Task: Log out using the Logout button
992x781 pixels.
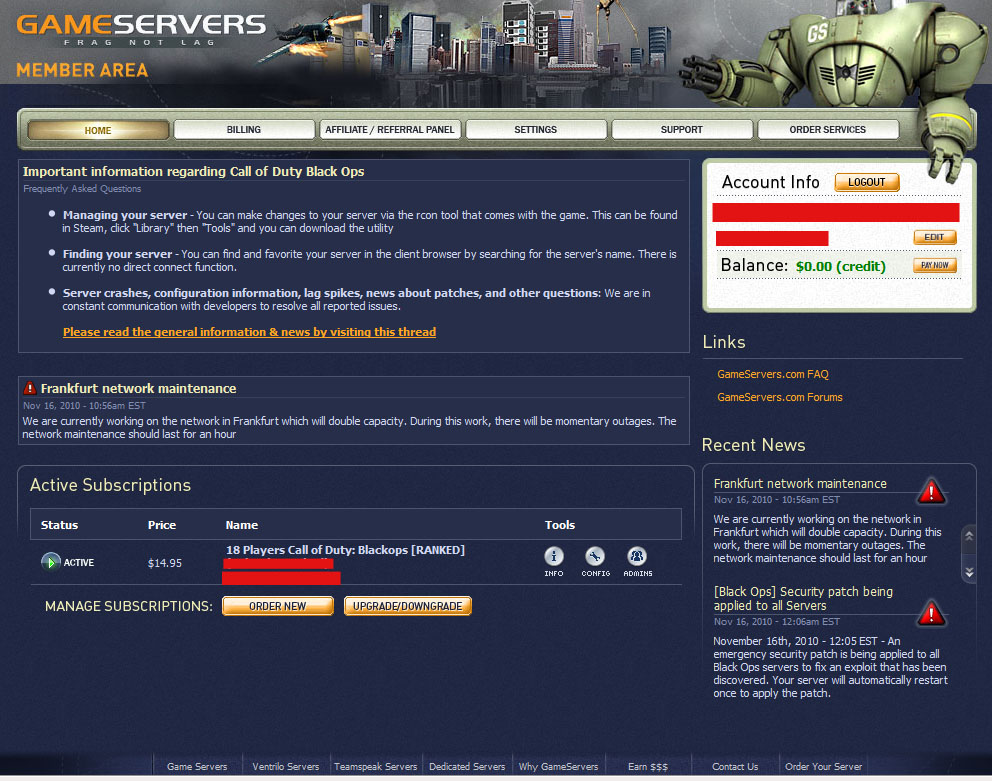Action: 867,182
